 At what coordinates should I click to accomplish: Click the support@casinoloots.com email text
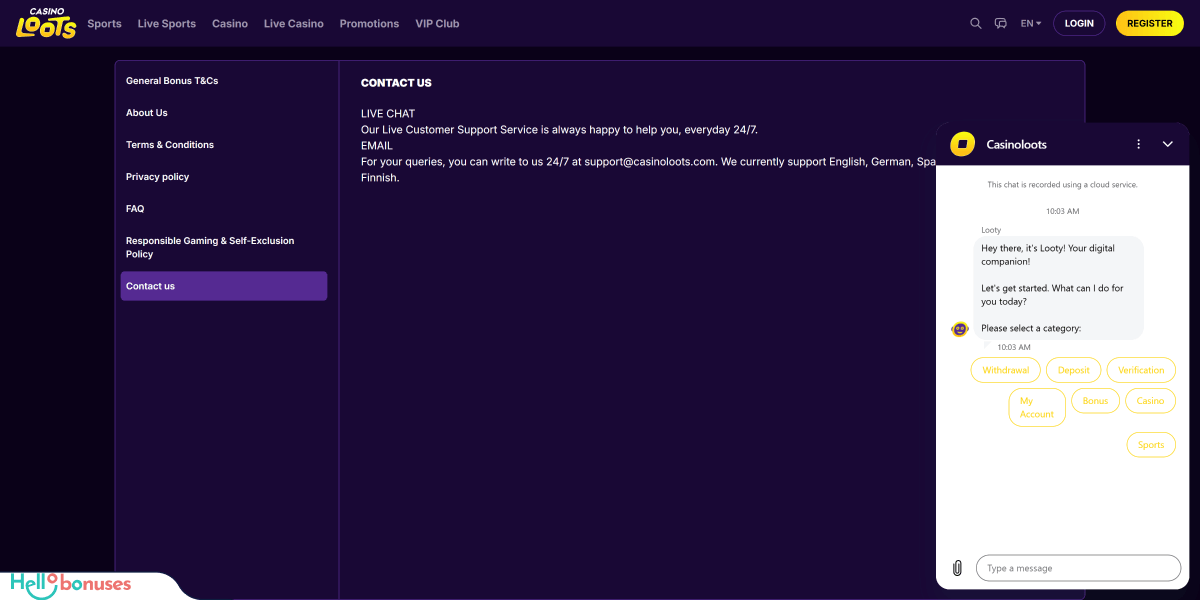(x=651, y=161)
